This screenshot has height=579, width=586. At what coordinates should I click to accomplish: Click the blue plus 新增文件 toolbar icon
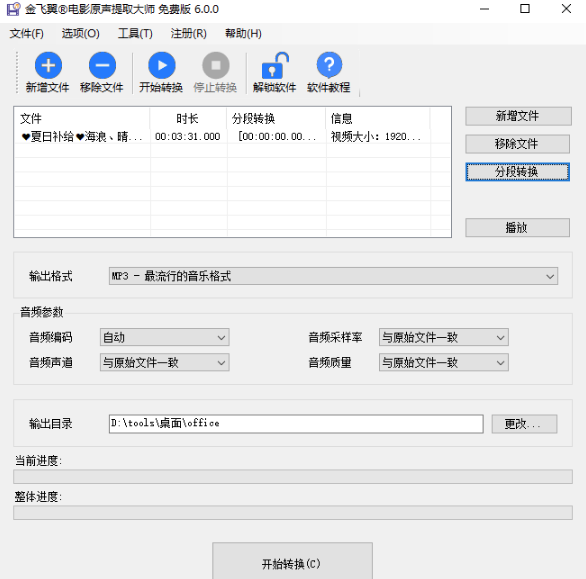click(x=48, y=65)
